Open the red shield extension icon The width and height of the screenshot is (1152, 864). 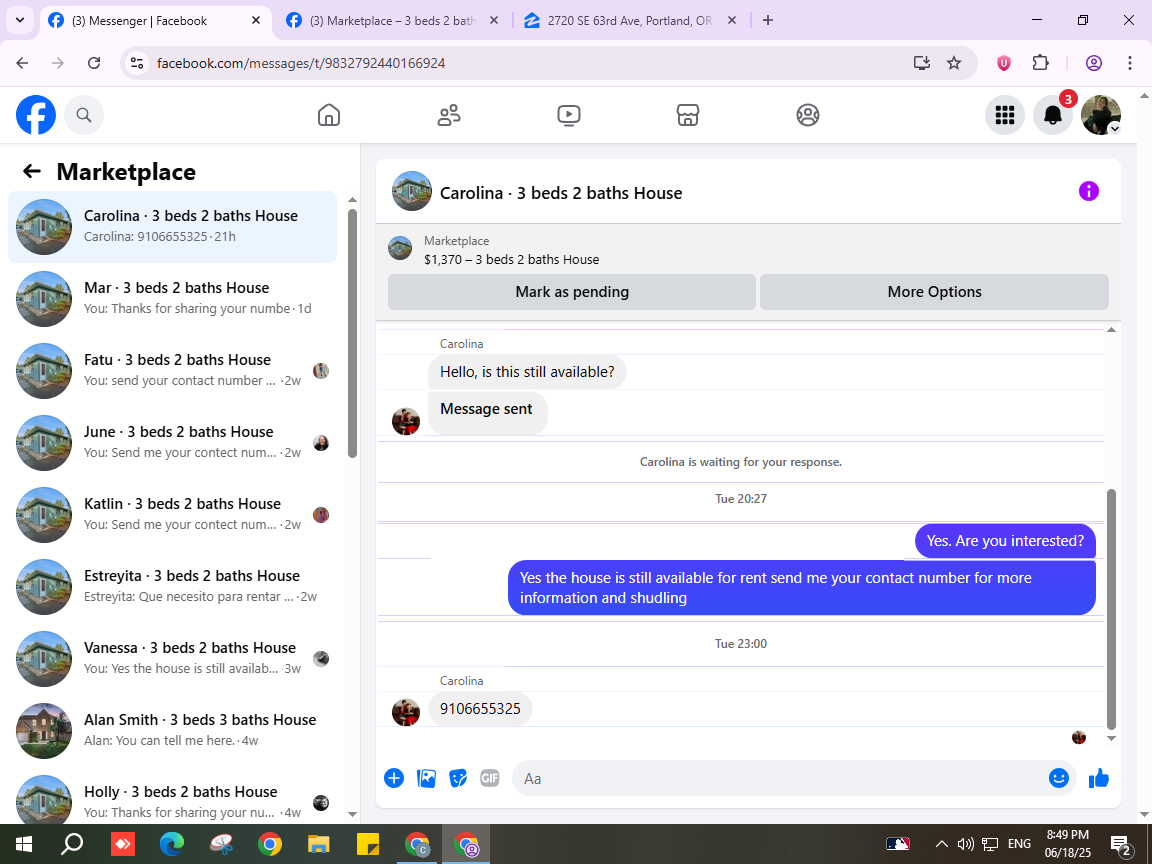(1003, 63)
